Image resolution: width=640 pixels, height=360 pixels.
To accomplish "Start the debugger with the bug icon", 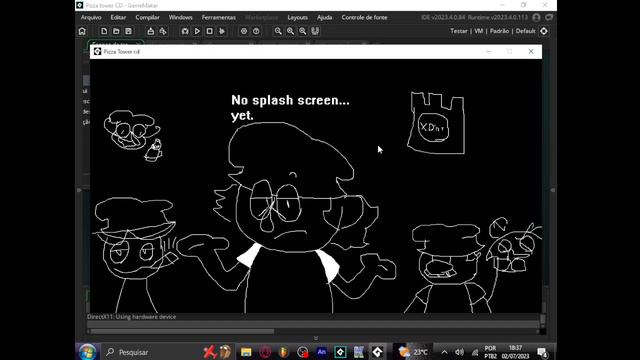I will point(185,31).
